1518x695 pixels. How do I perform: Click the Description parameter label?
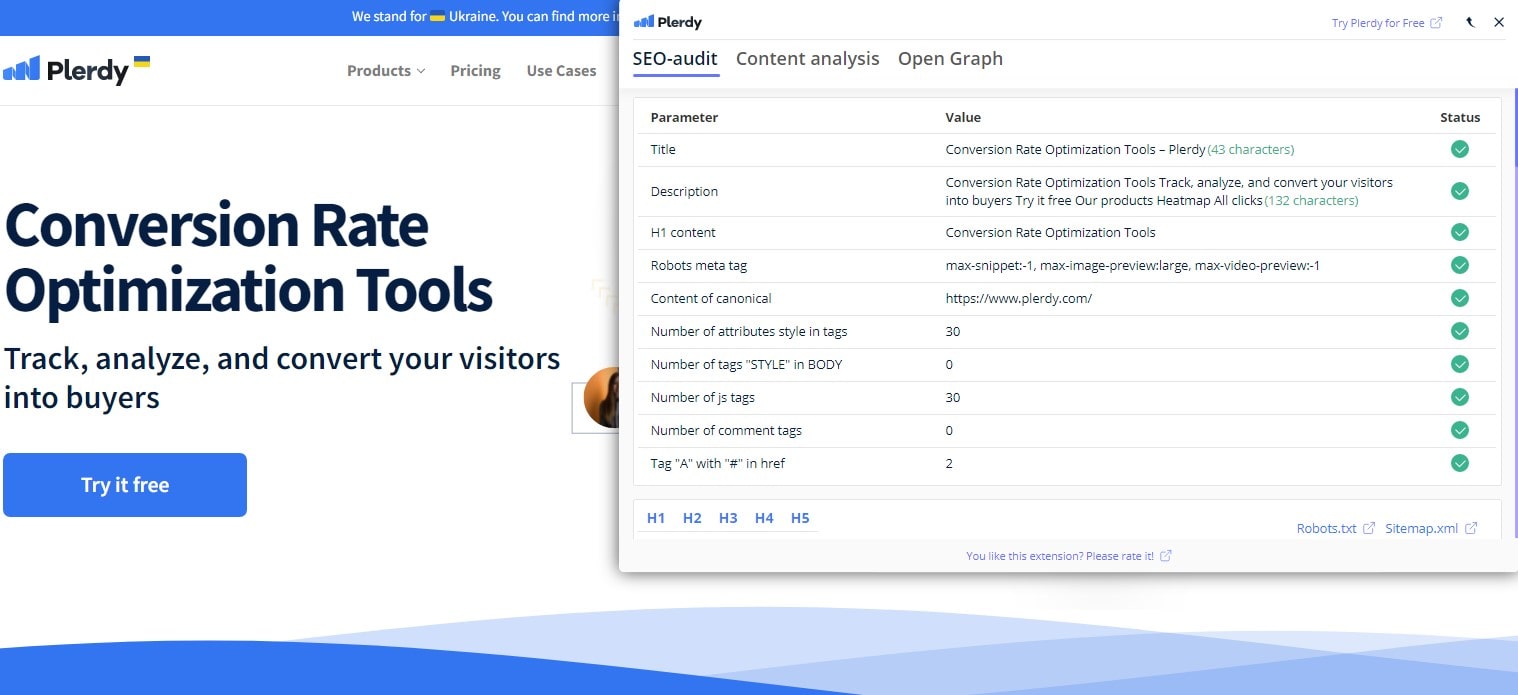(x=684, y=191)
